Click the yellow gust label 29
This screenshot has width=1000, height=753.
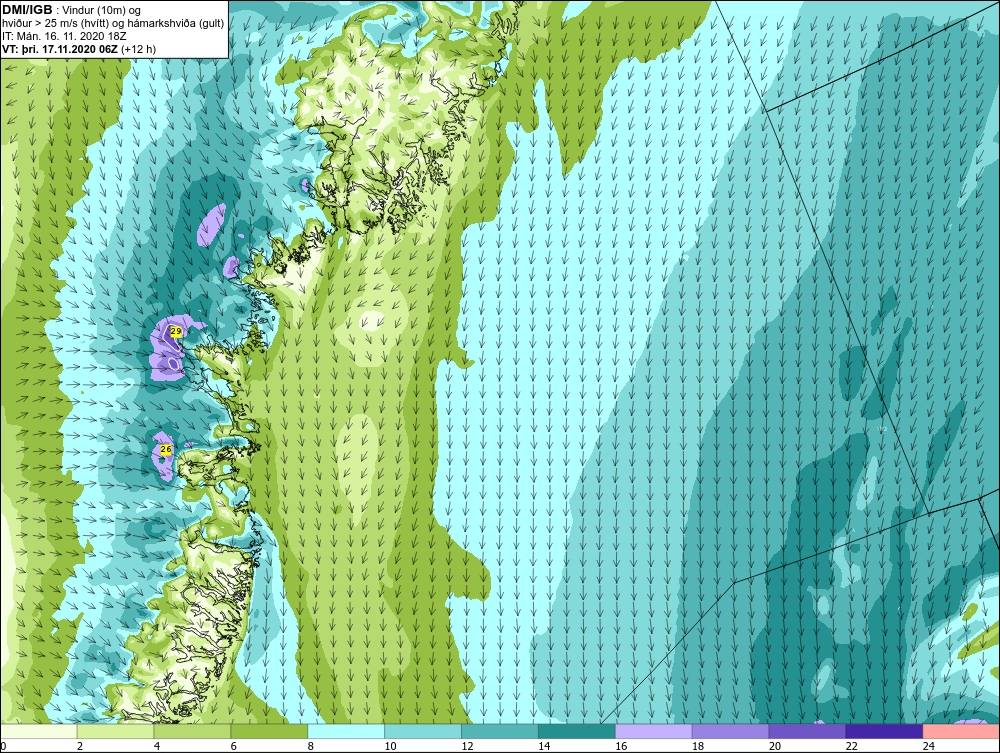pos(176,331)
